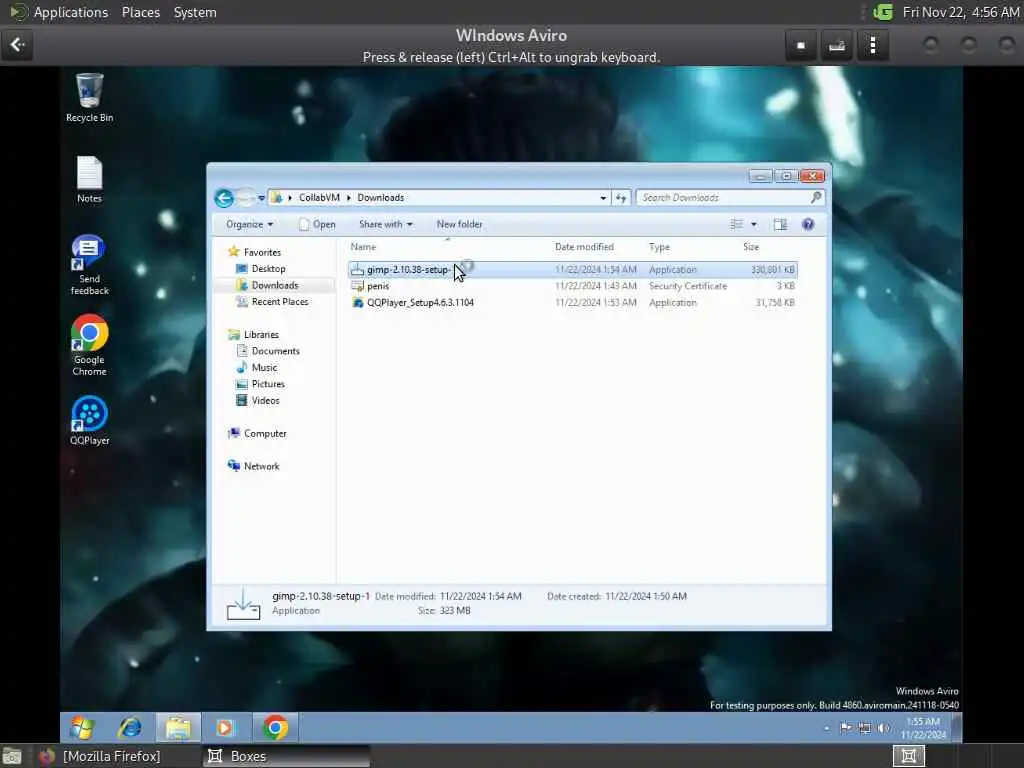
Task: Click the Boxes keyboard shortcuts button
Action: [x=837, y=45]
